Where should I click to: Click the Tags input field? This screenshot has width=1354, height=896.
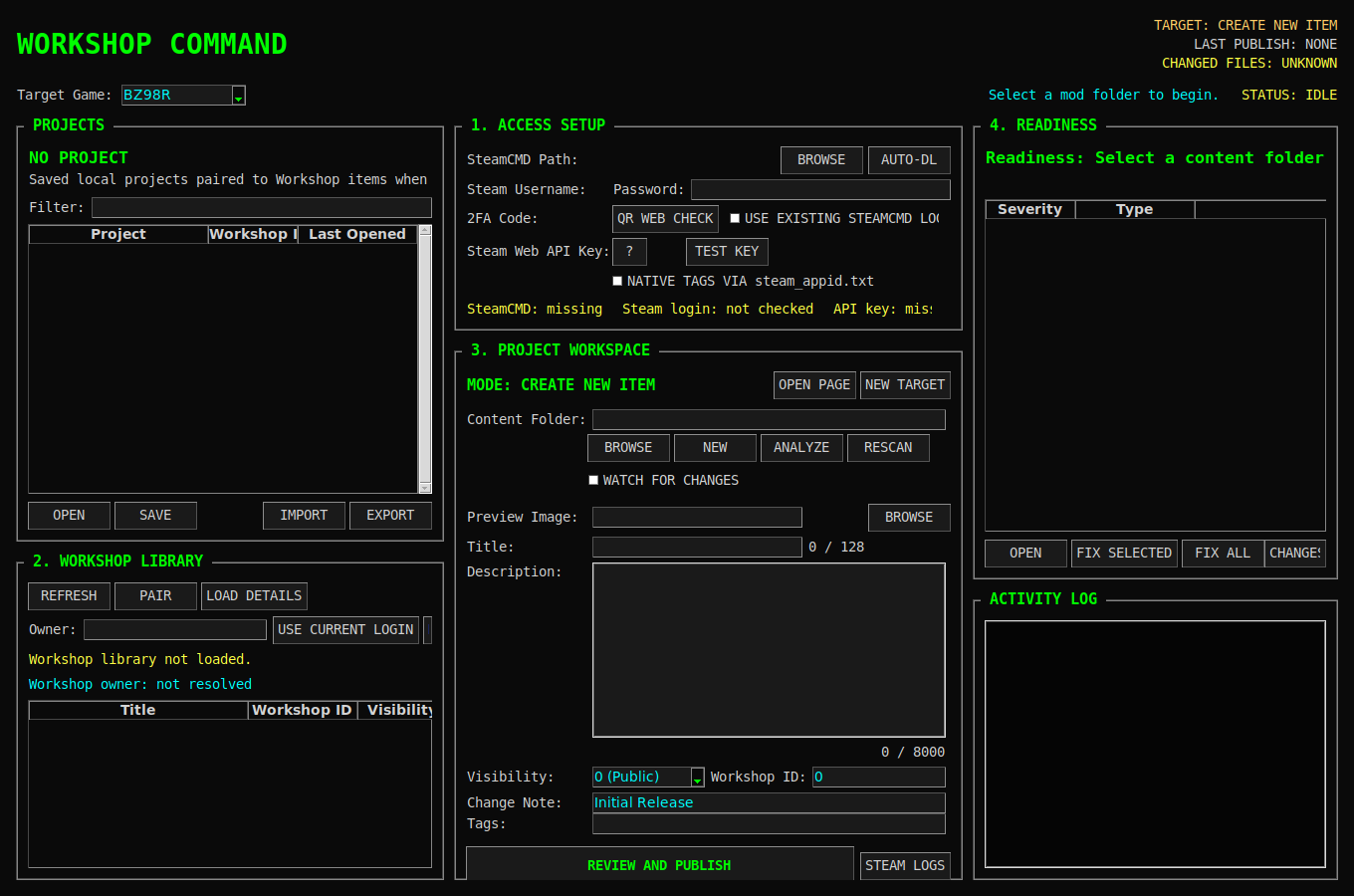pos(769,823)
